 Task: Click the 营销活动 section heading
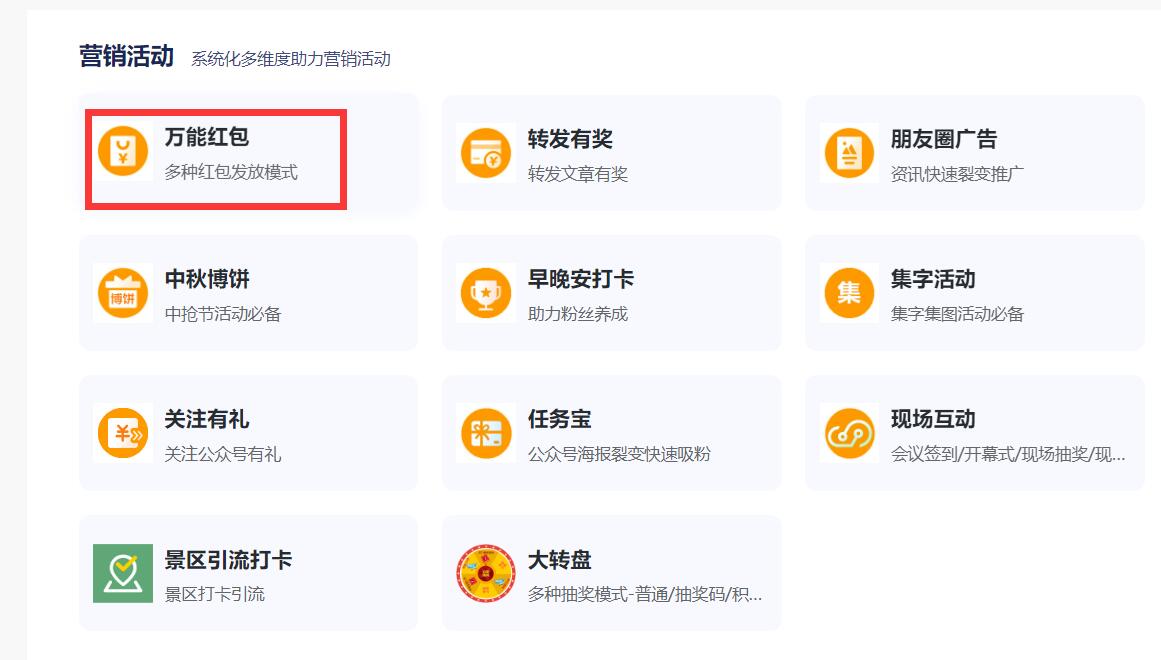coord(127,56)
